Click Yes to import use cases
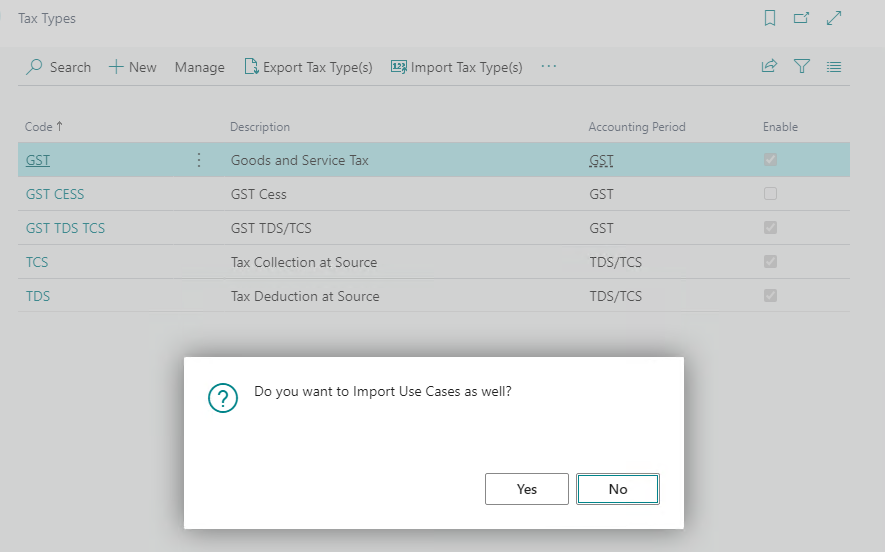This screenshot has height=552, width=885. pyautogui.click(x=527, y=489)
